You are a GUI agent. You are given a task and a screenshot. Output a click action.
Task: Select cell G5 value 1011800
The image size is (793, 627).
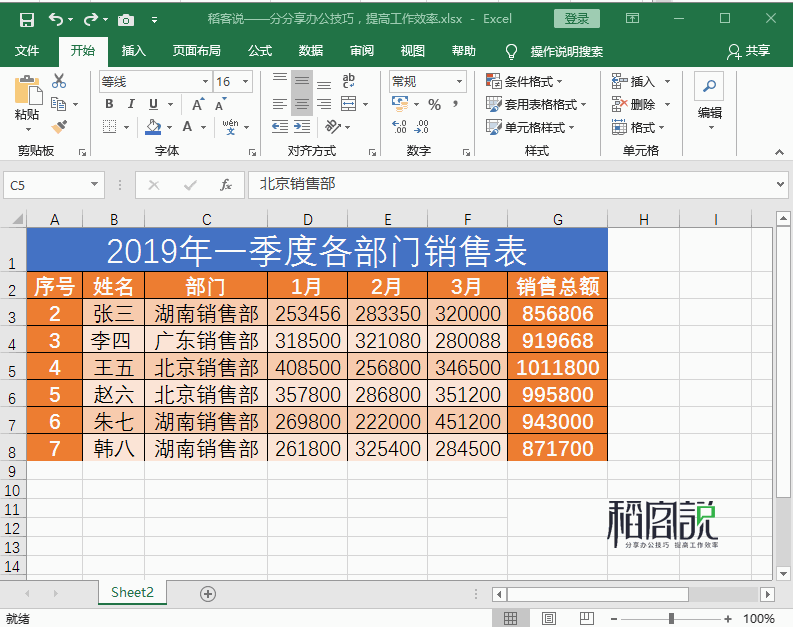point(557,367)
